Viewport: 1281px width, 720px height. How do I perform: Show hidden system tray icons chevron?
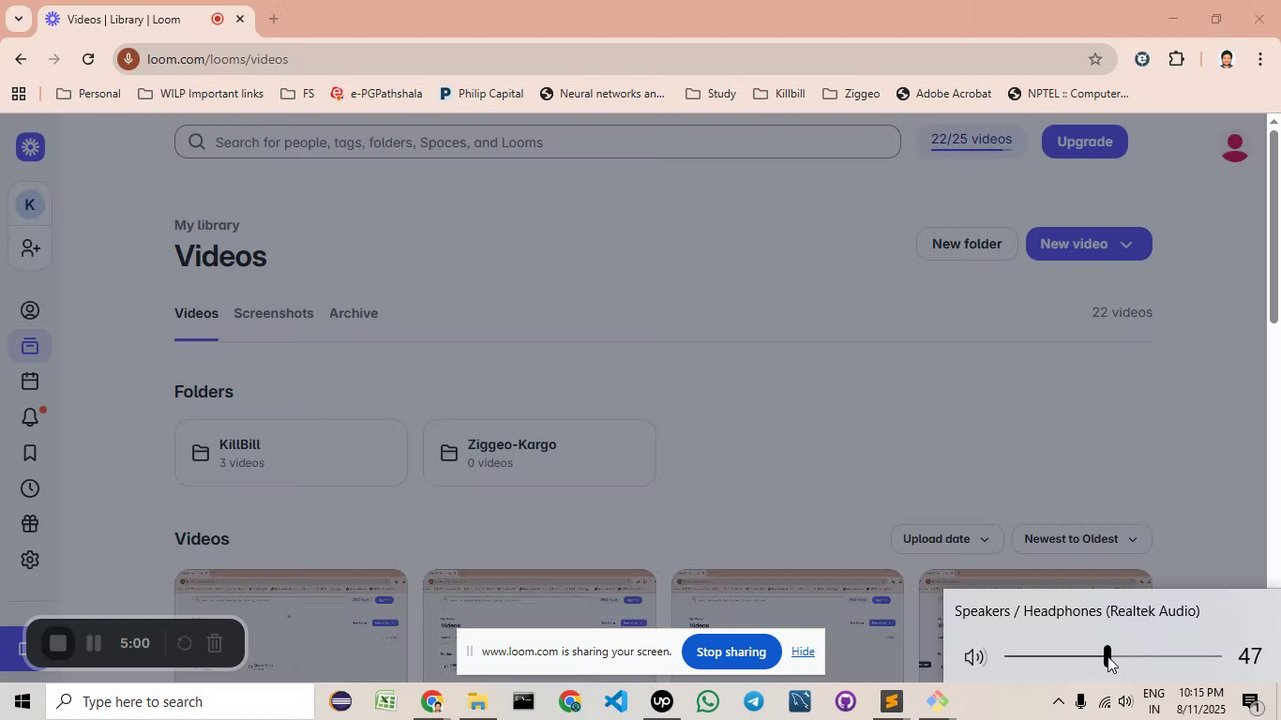click(1058, 702)
